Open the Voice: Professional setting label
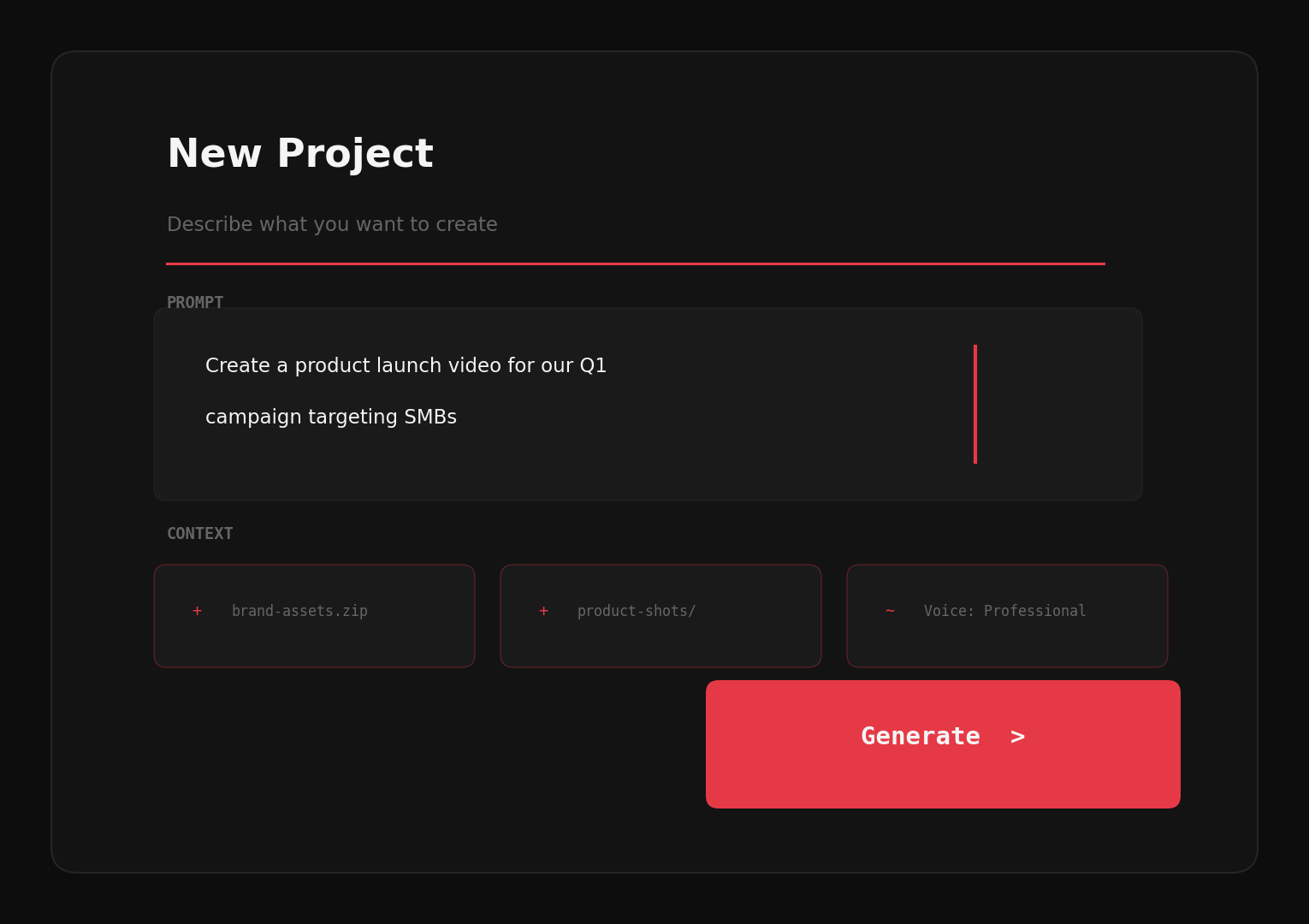 1004,611
